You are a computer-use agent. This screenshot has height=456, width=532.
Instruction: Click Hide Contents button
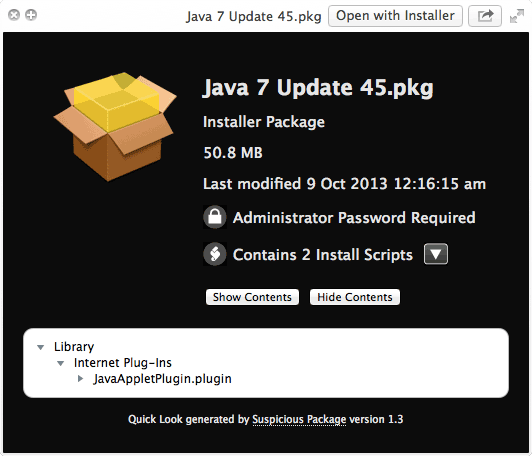[x=355, y=297]
